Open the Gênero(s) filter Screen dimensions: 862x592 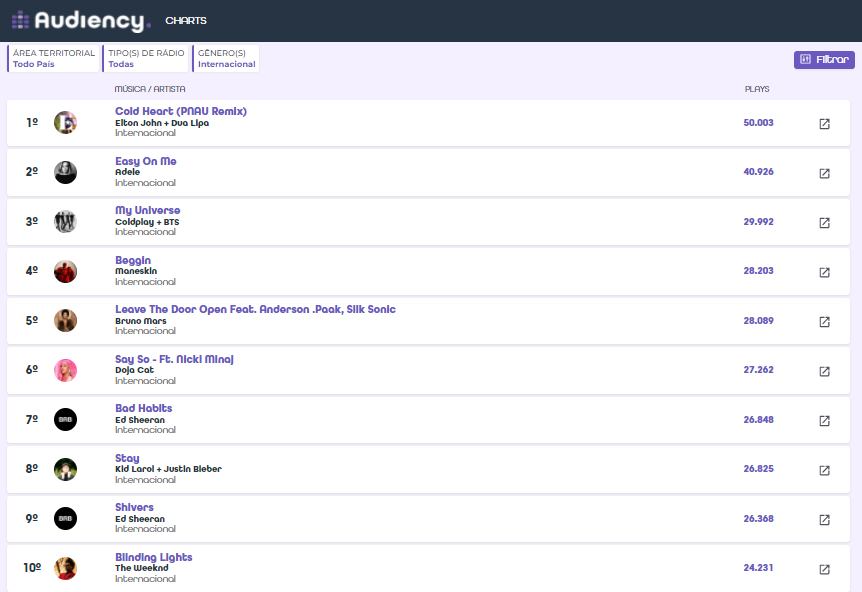(x=226, y=58)
